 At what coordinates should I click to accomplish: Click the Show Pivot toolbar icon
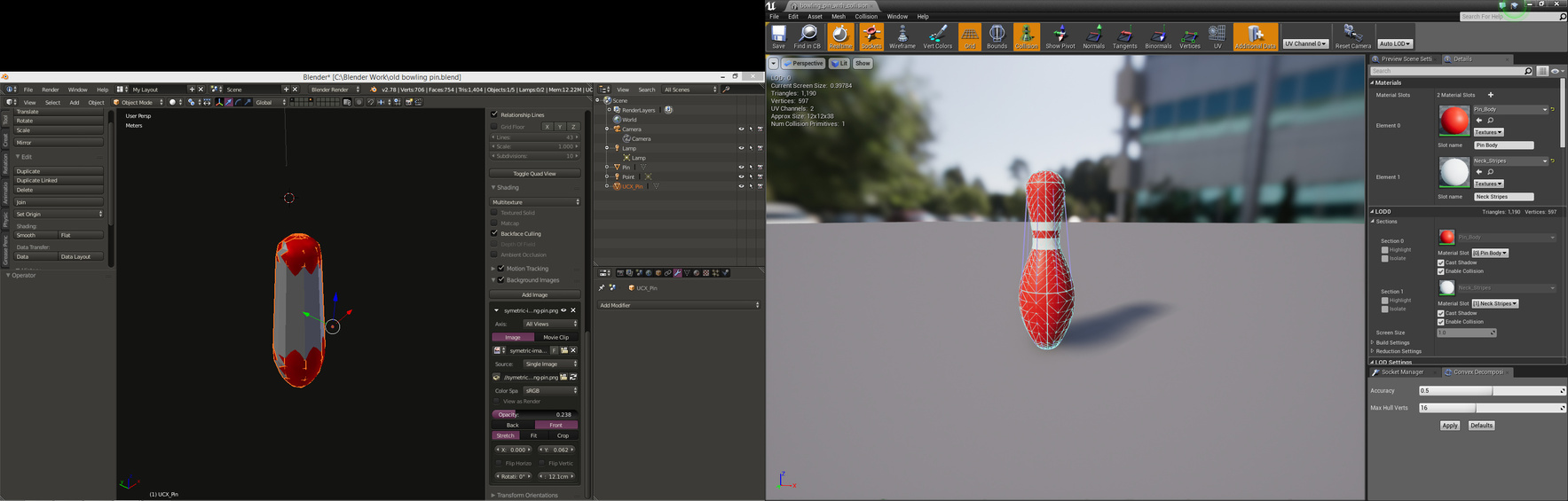coord(1060,36)
